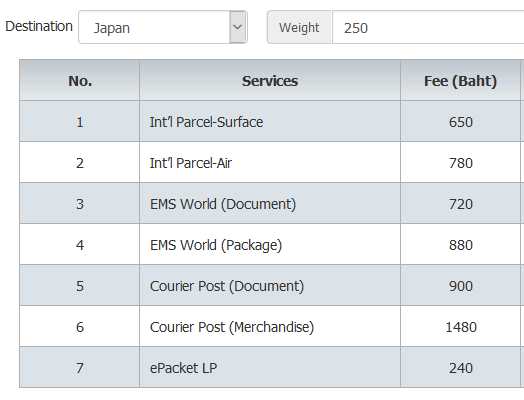The height and width of the screenshot is (400, 524).
Task: Select Courier Post (Merchandise) service
Action: [x=232, y=327]
